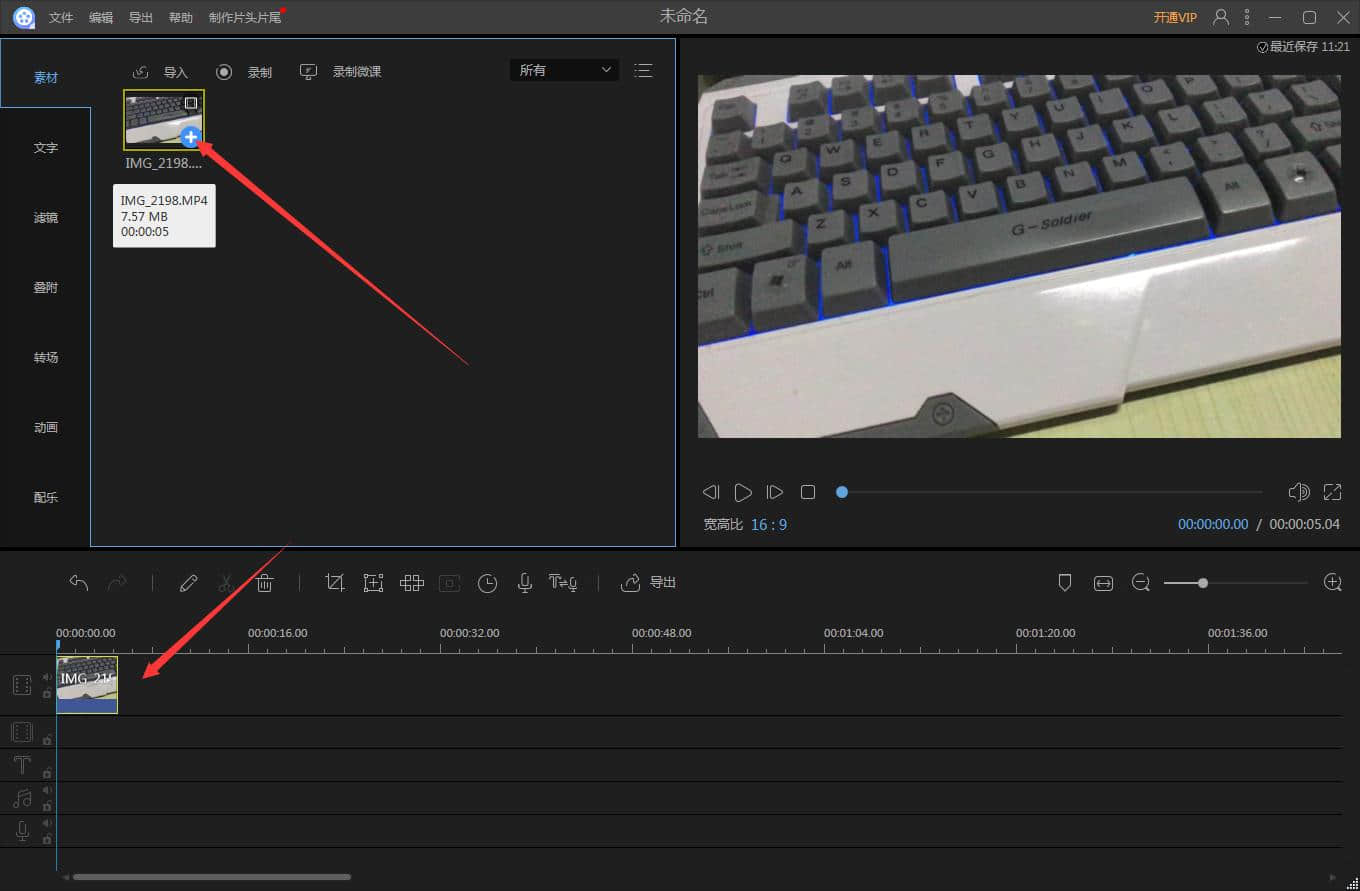Click the crop tool icon in timeline toolbar

[335, 583]
